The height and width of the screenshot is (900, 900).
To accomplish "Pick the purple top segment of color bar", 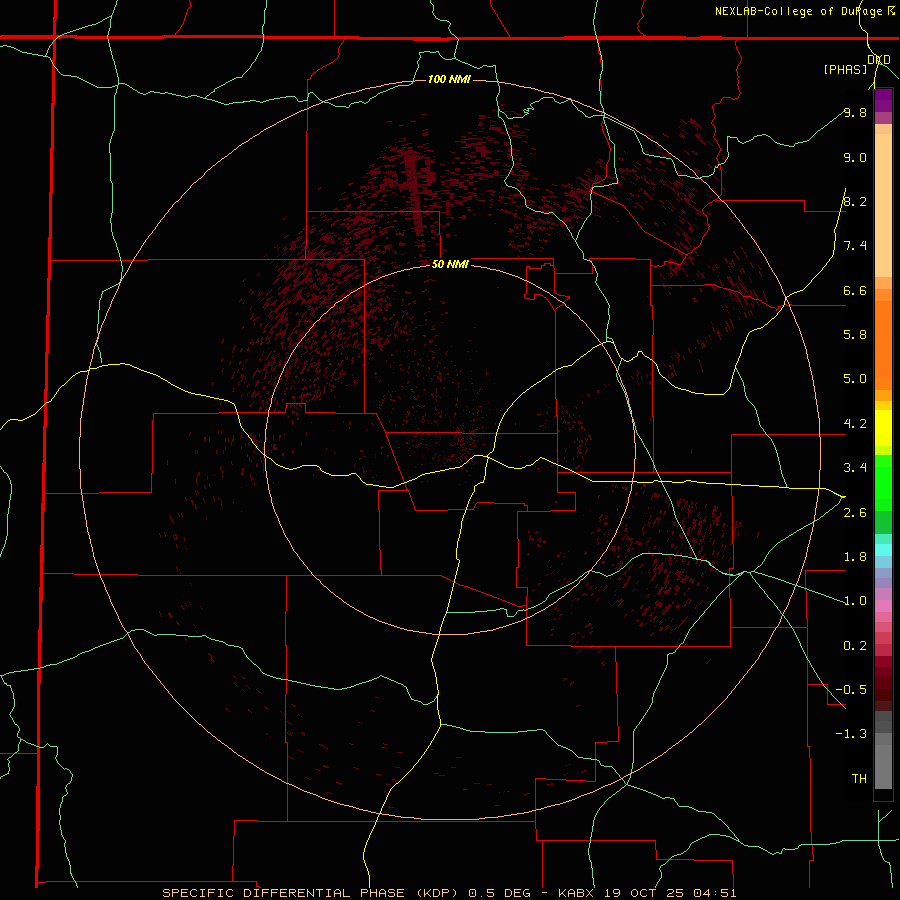I will click(883, 100).
